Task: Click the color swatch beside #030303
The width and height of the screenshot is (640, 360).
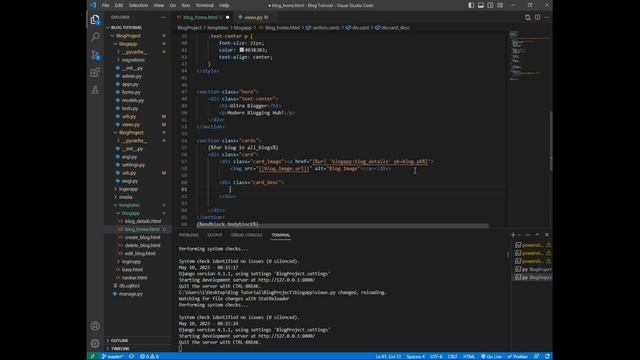Action: [x=242, y=50]
